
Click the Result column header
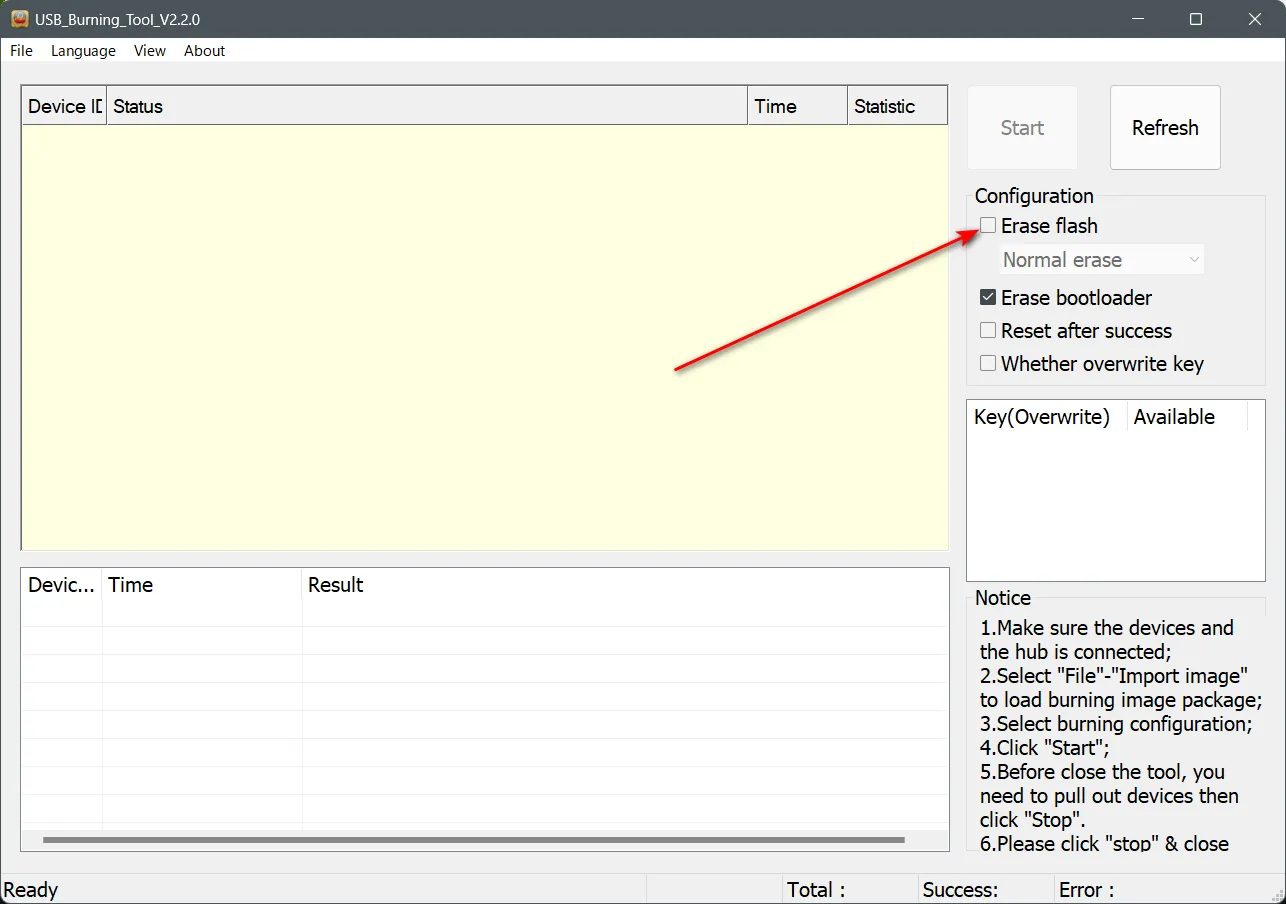(x=625, y=585)
